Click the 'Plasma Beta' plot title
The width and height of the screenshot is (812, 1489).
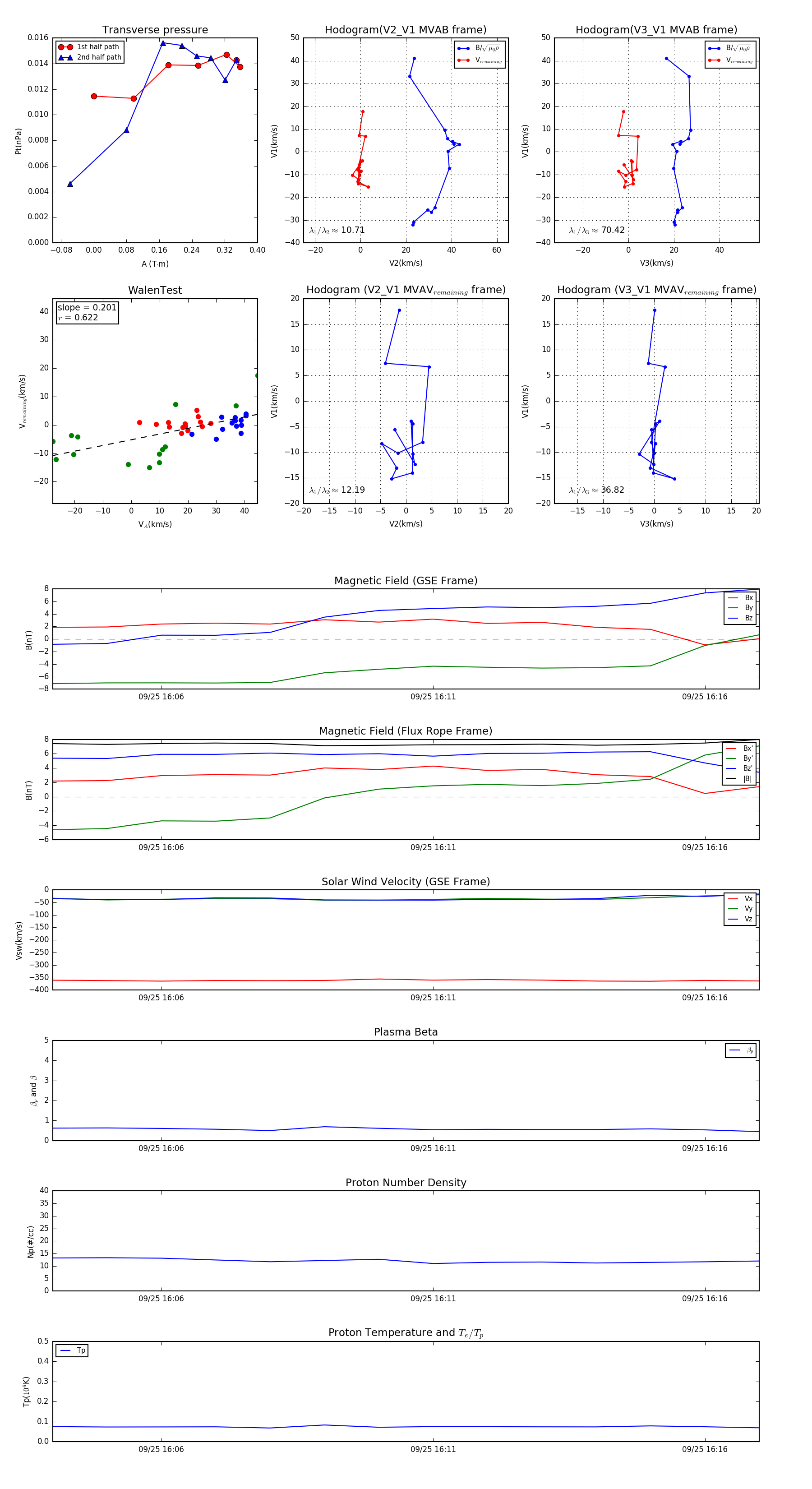[x=406, y=1032]
